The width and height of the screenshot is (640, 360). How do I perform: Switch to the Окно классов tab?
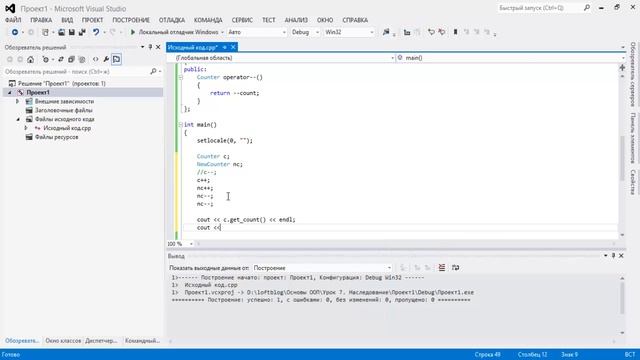pos(63,340)
